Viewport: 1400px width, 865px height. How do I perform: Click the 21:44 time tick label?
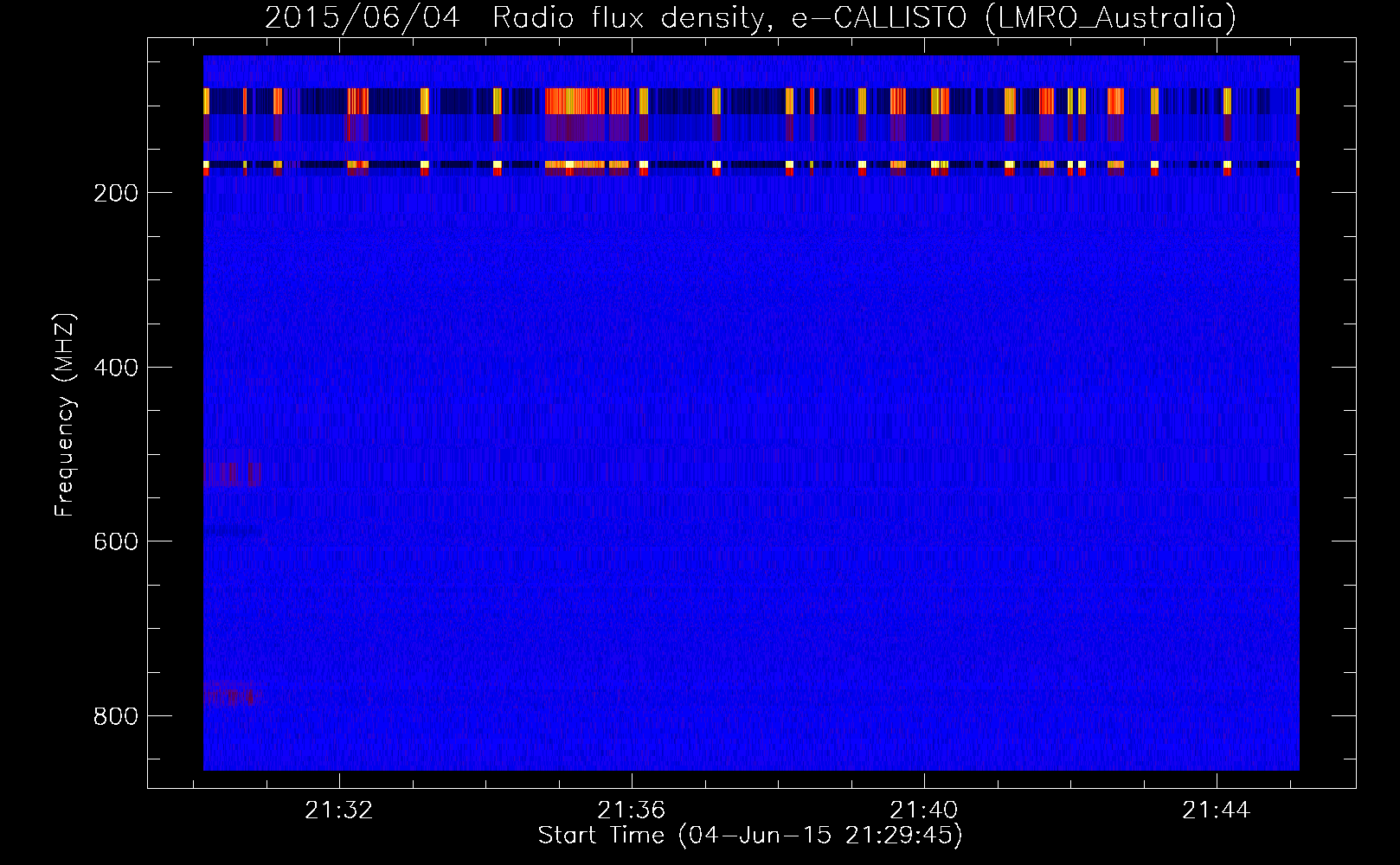[1217, 811]
